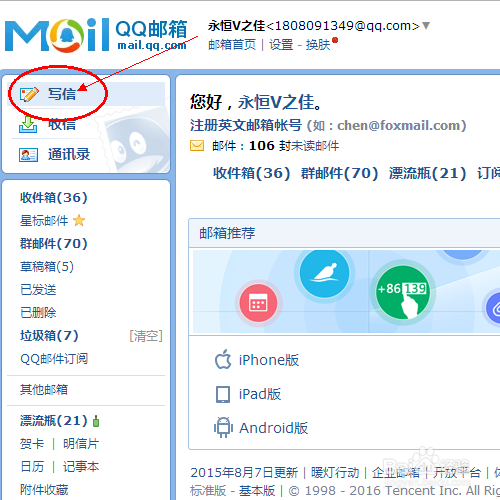
Task: Open 草稿箱(5) drafts folder
Action: [47, 267]
